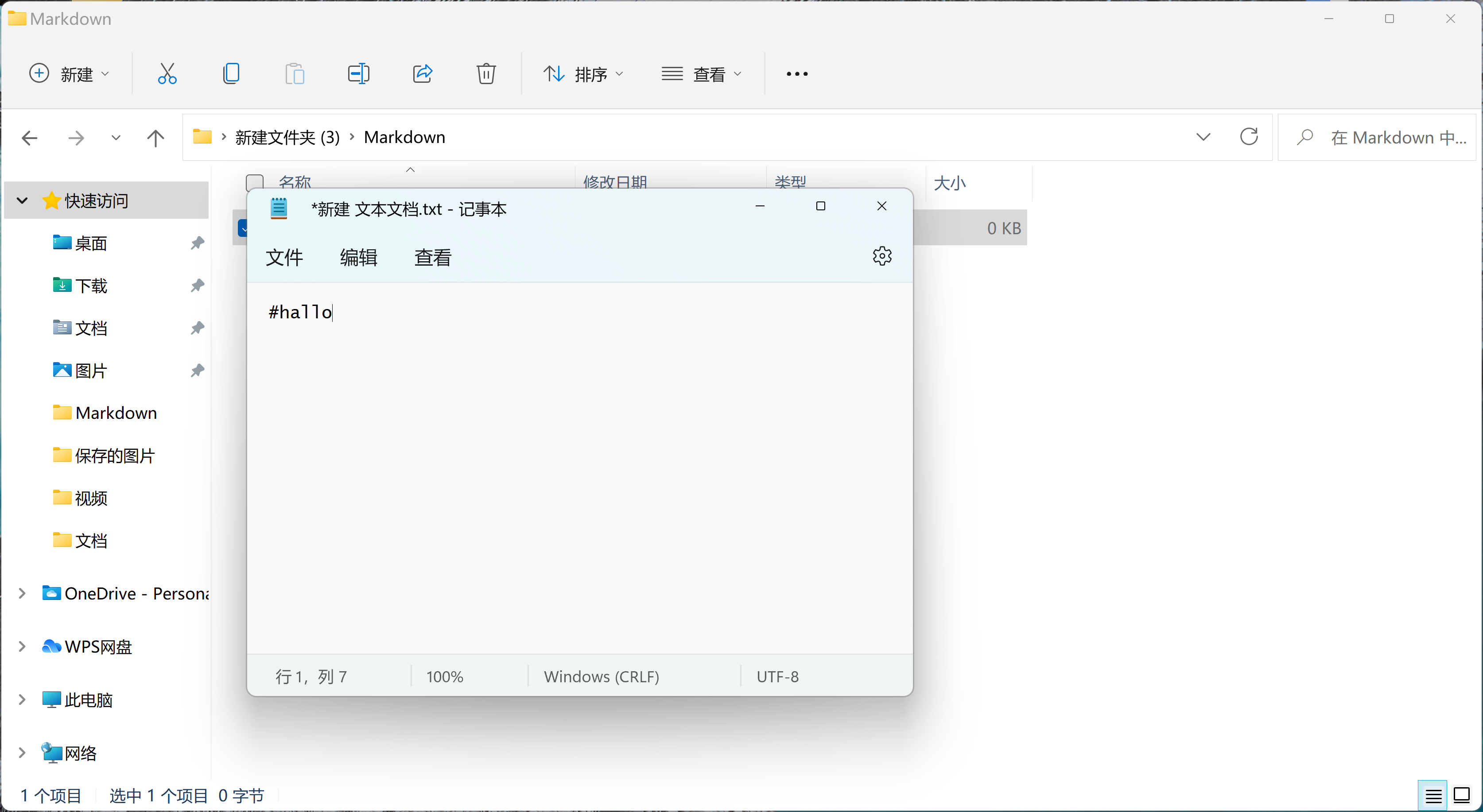This screenshot has width=1483, height=812.
Task: Tick the select-all checkbox above file list
Action: 254,182
